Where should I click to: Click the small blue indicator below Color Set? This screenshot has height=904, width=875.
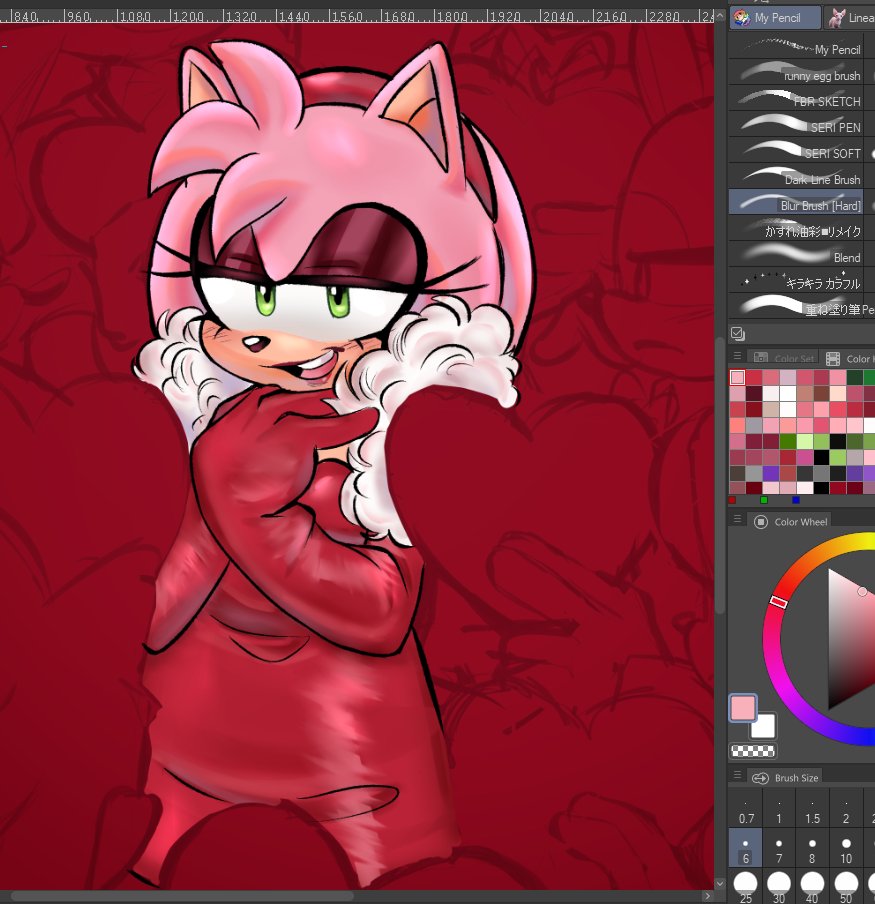796,500
